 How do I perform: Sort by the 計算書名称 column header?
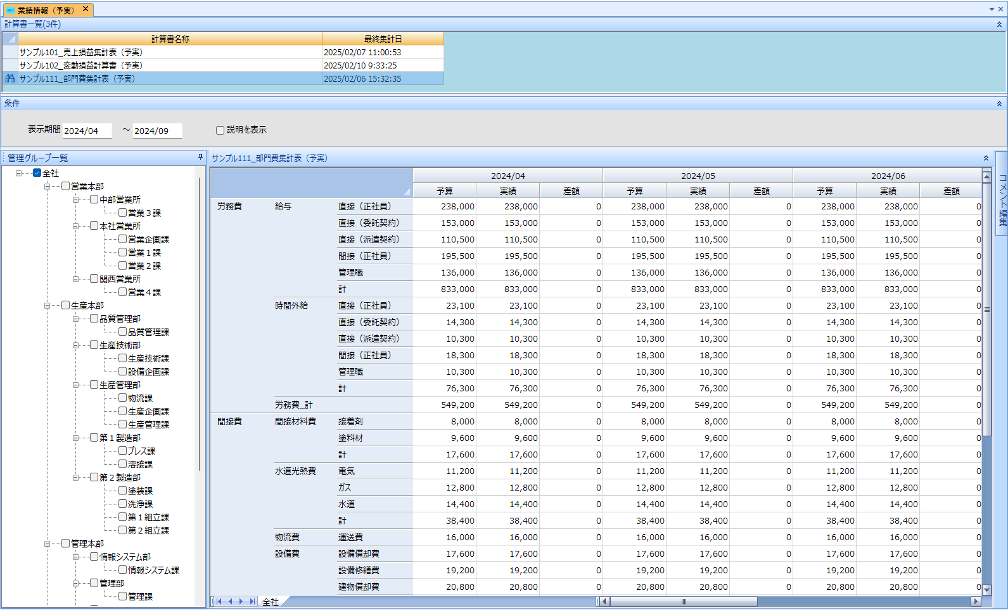tap(170, 39)
